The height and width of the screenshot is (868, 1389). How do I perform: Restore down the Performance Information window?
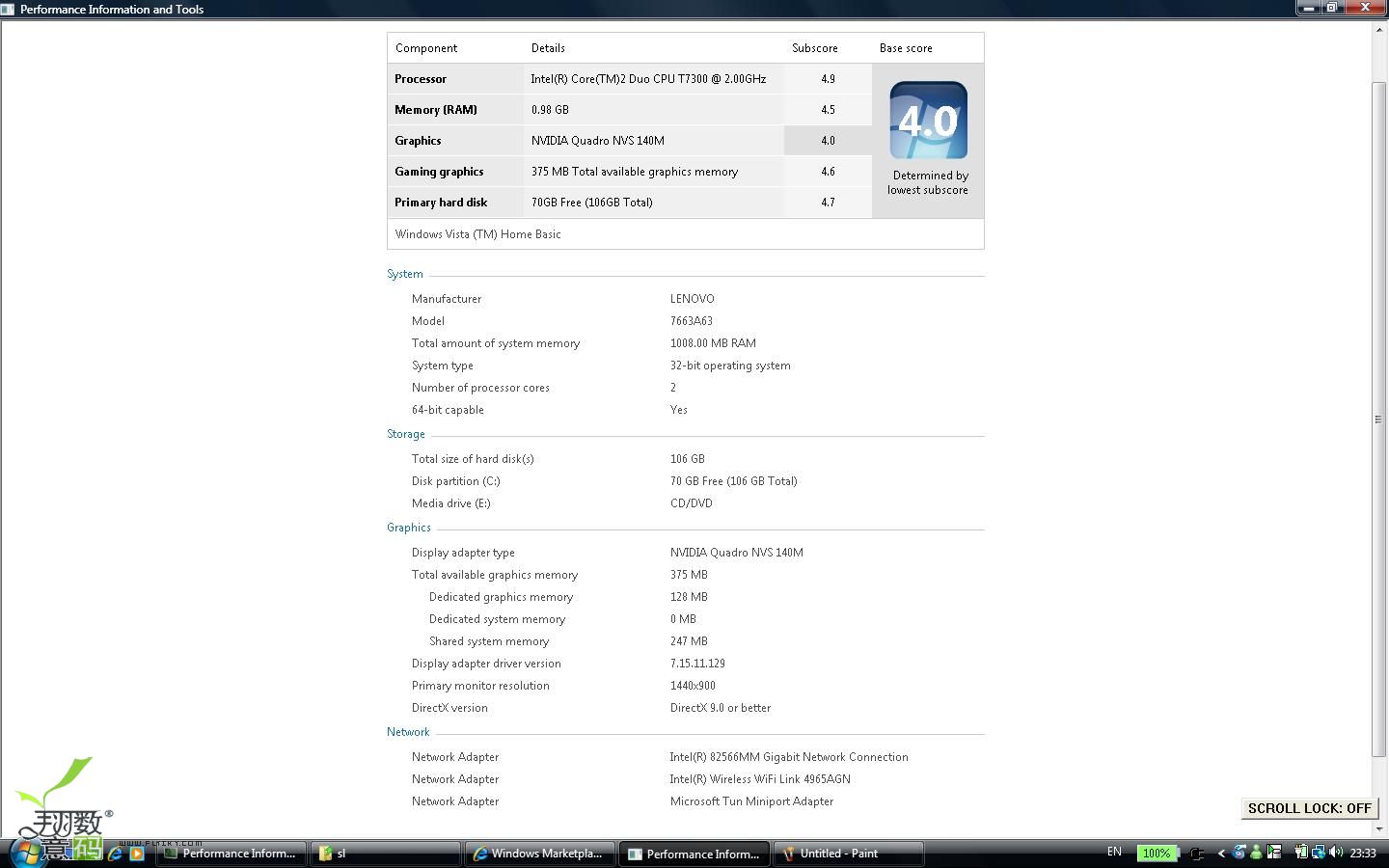[1332, 8]
